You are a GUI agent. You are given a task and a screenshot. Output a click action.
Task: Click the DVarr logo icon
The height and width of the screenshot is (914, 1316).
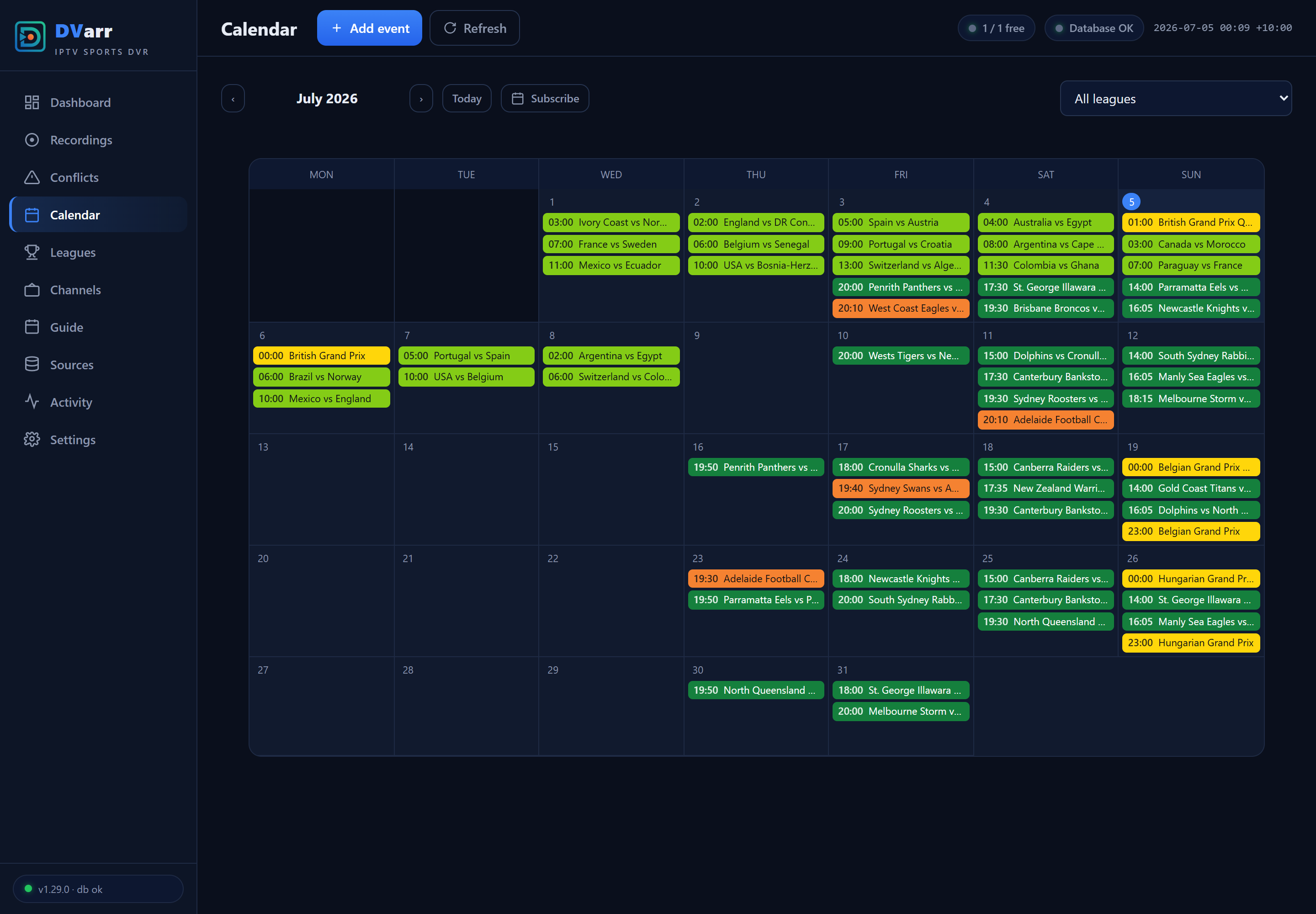coord(30,37)
